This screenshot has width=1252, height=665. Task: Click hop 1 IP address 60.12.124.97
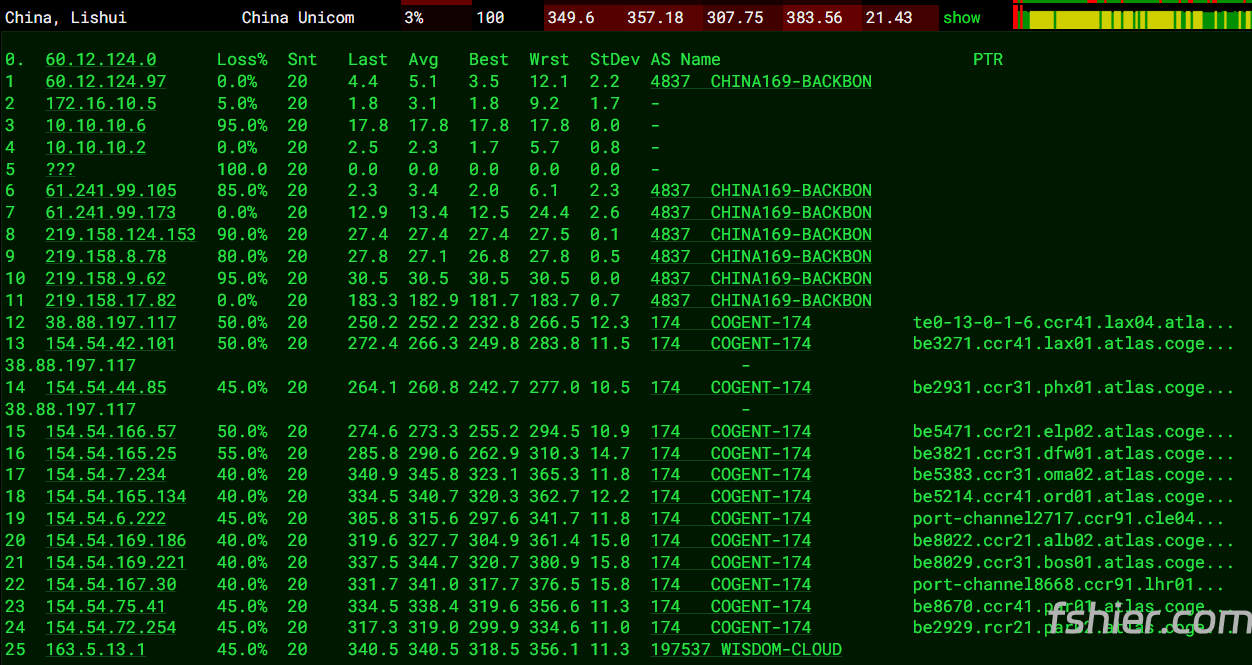click(105, 82)
